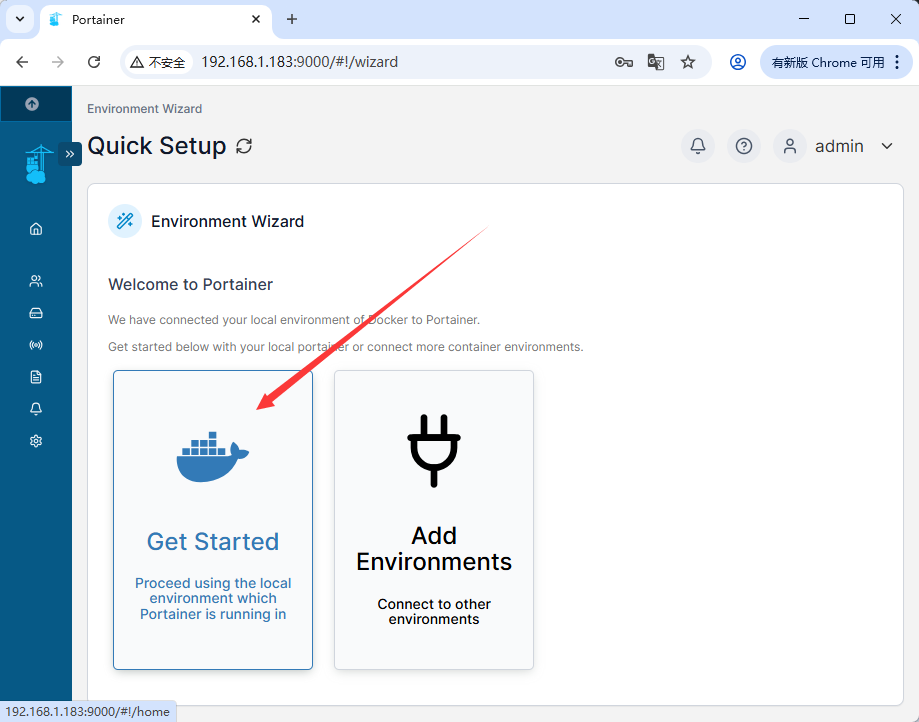Open the Settings gear icon in sidebar

click(36, 441)
